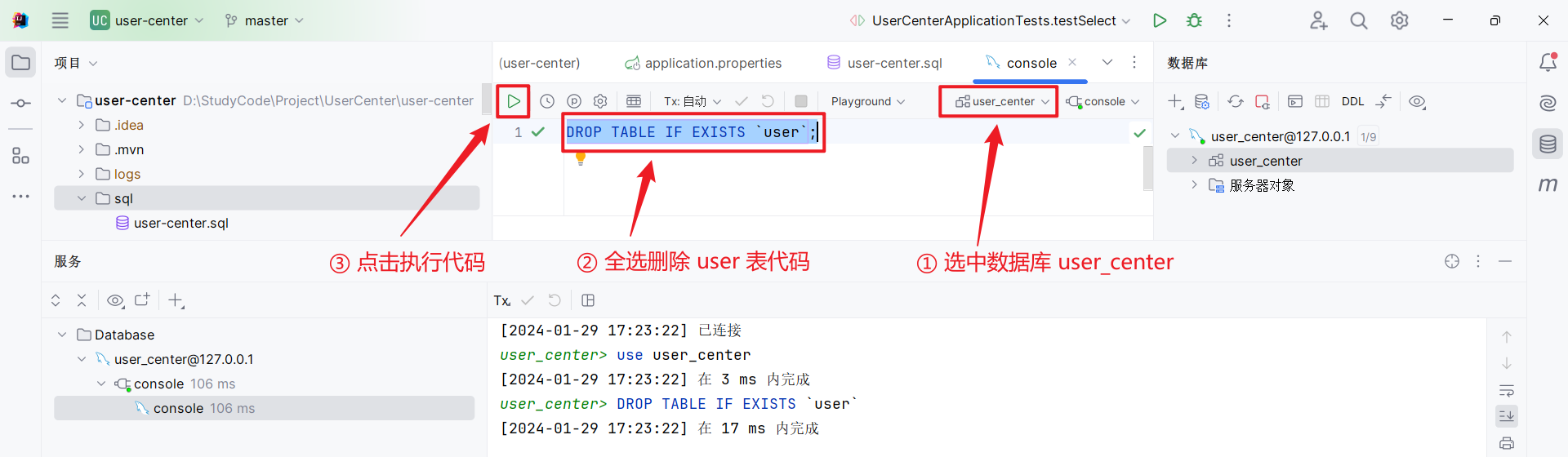Expand the .idea folder in project tree
1568x457 pixels.
(x=82, y=125)
